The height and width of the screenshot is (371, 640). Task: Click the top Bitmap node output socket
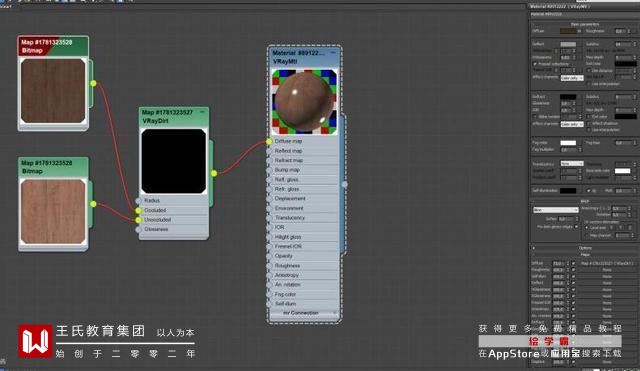(93, 83)
